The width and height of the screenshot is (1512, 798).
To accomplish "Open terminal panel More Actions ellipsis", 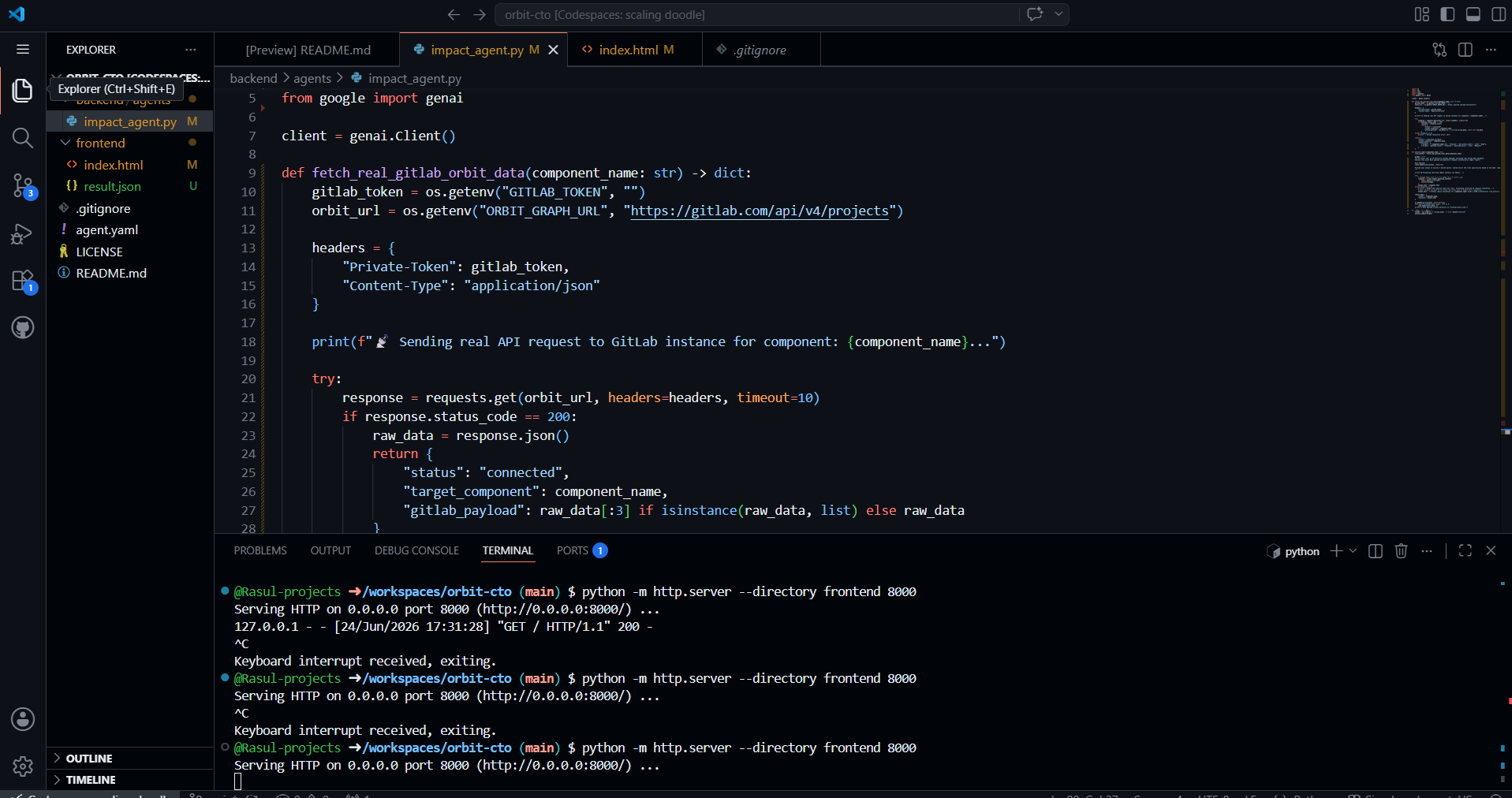I will pyautogui.click(x=1427, y=551).
